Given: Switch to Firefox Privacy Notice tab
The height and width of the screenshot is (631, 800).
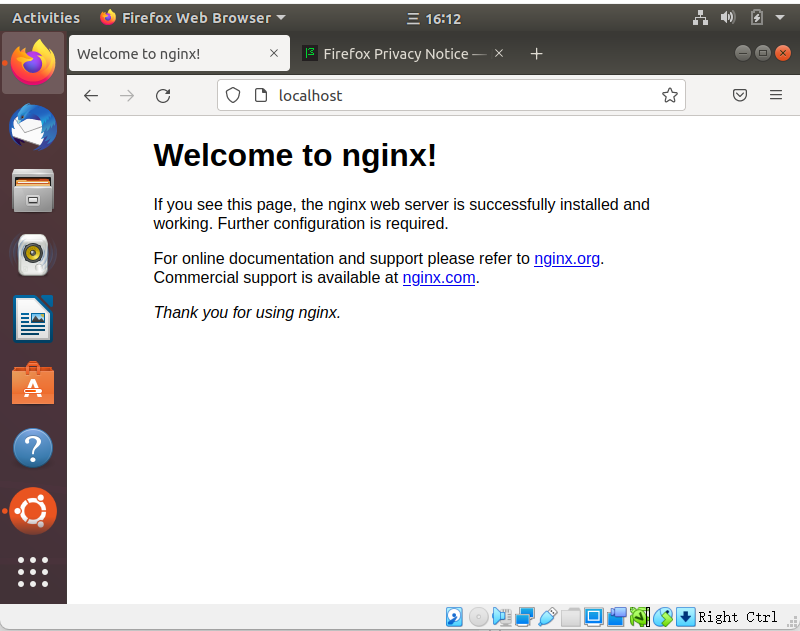Looking at the screenshot, I should click(402, 54).
